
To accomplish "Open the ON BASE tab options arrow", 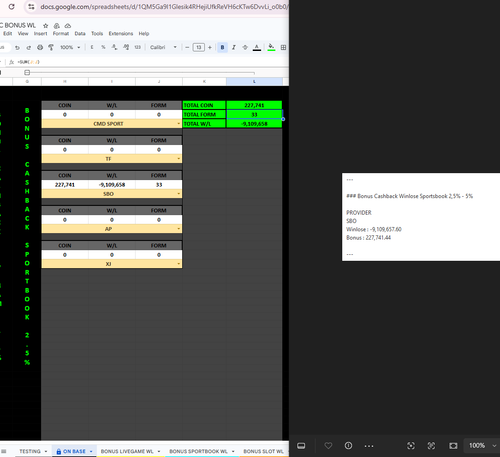I will pyautogui.click(x=91, y=451).
